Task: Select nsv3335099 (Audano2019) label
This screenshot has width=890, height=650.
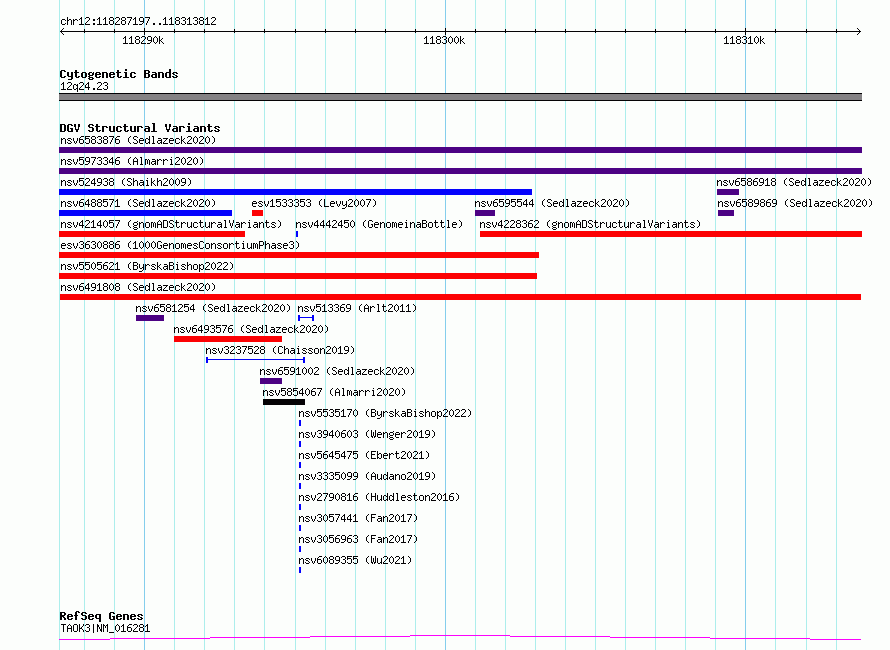Action: 367,476
